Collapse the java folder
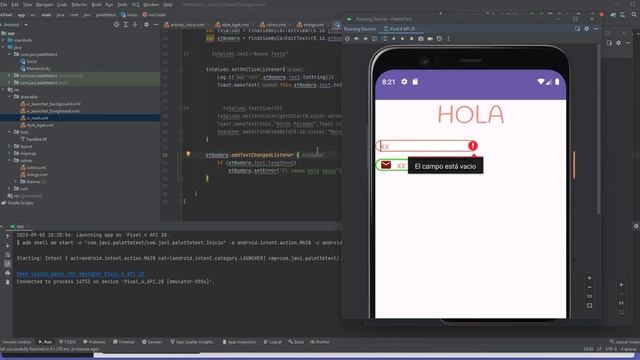 tap(3, 47)
